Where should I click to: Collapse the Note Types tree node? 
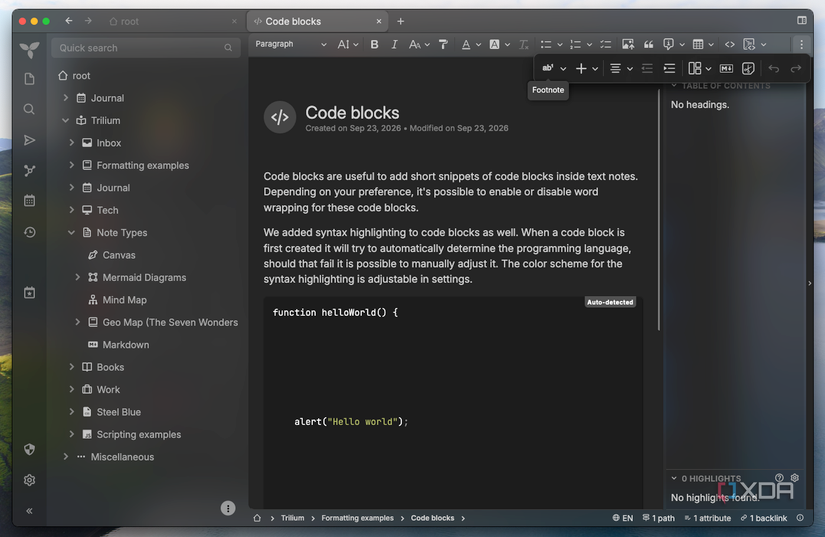tap(72, 232)
